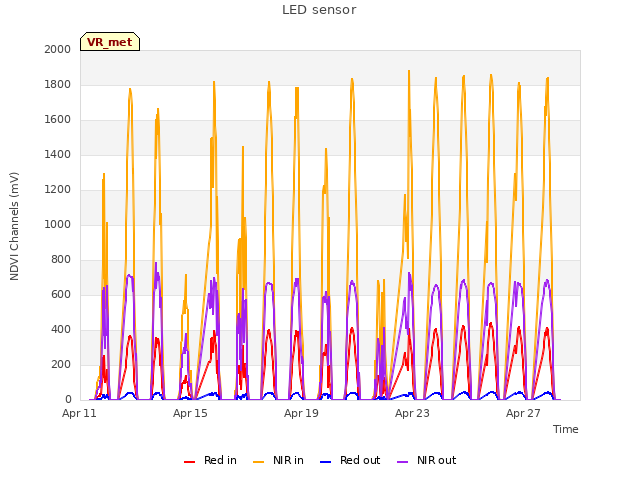Click the 200 y-axis tick label

[x=61, y=364]
